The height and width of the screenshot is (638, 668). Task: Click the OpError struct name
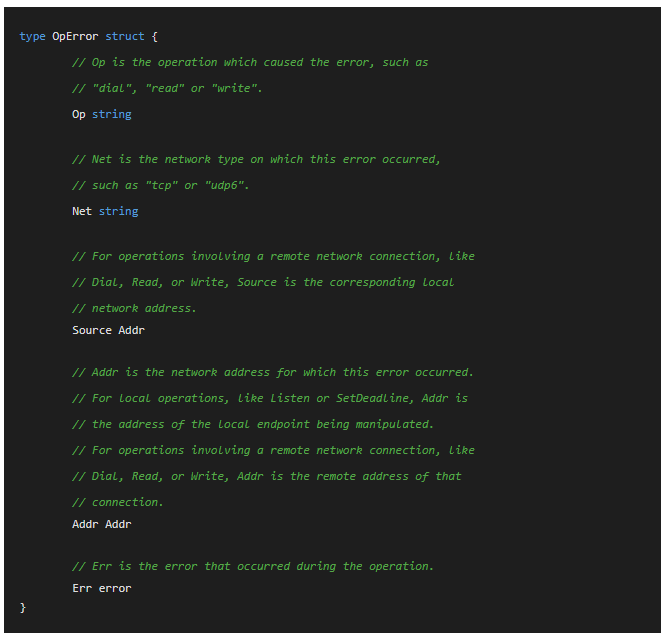click(75, 36)
